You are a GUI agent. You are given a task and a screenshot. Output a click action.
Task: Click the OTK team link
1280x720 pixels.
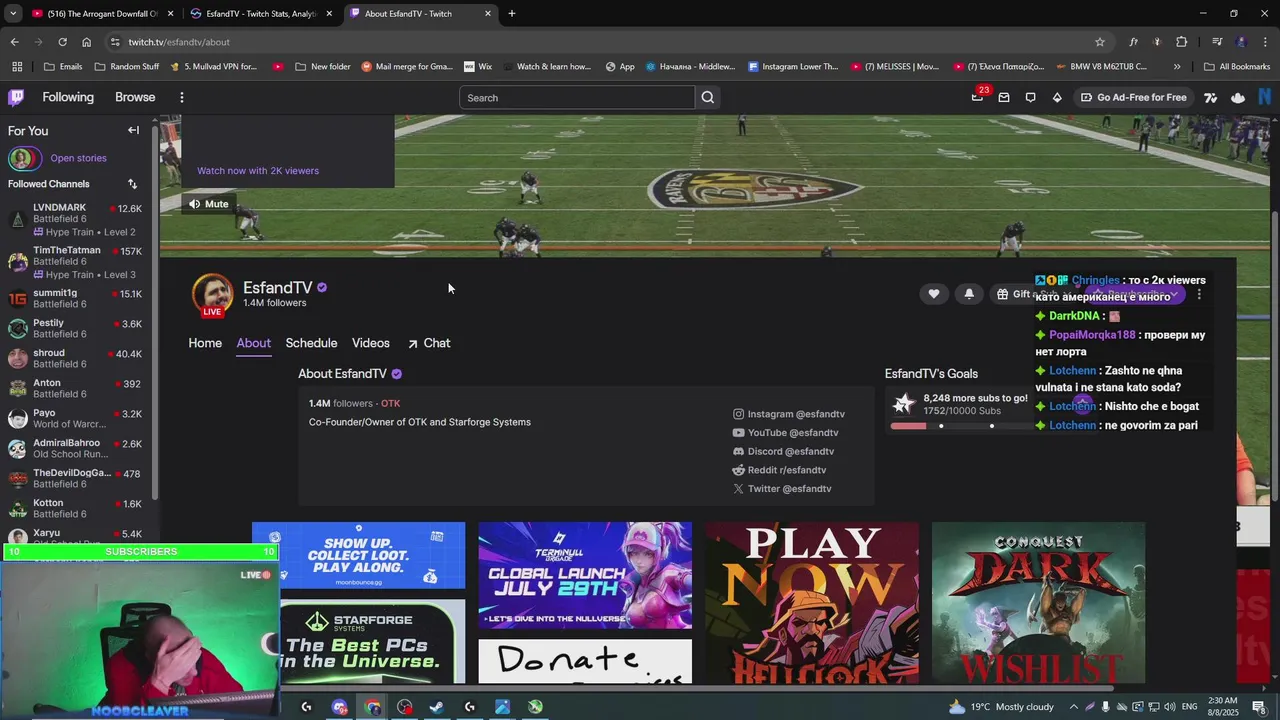390,404
